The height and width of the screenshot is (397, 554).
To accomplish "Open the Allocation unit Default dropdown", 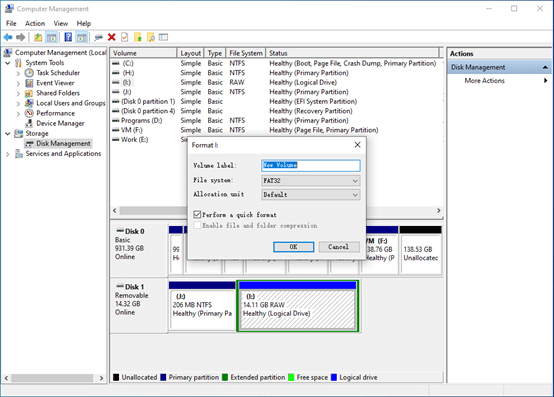I will tap(311, 195).
